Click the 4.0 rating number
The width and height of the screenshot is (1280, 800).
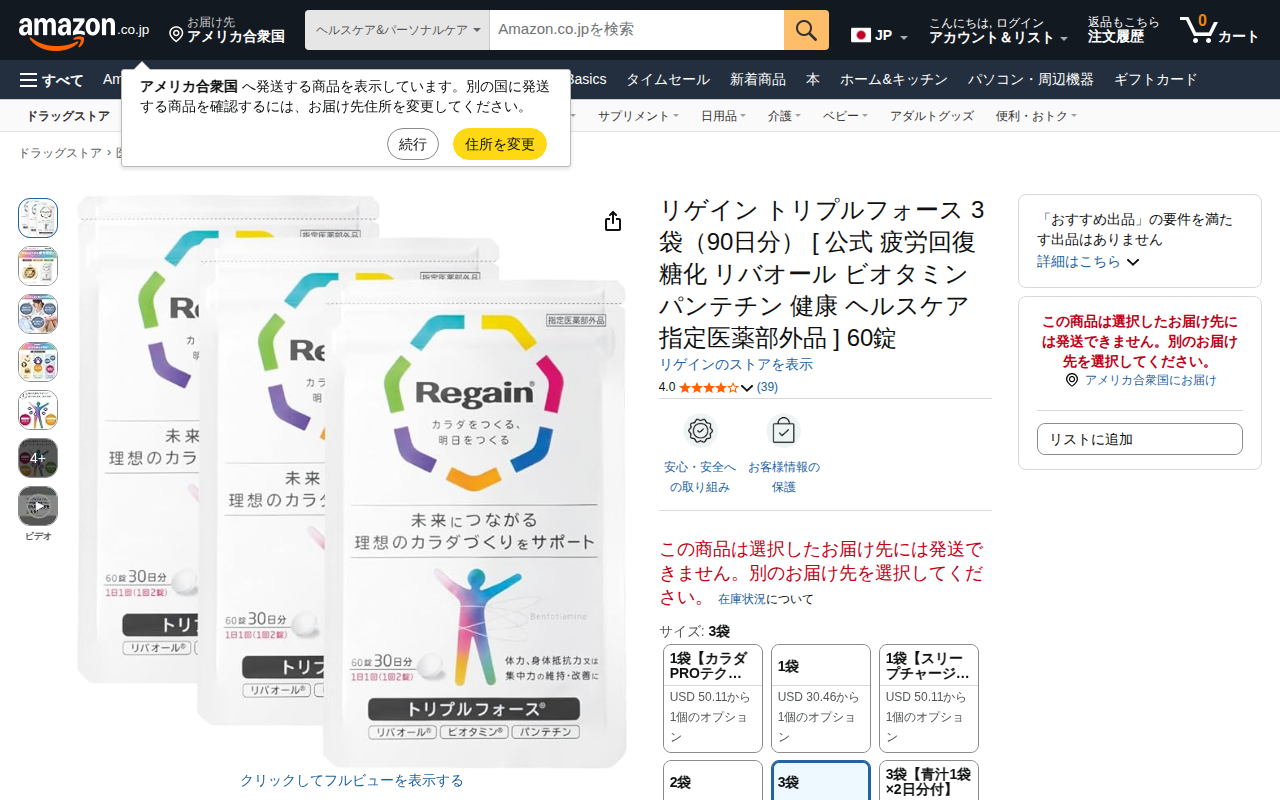667,387
